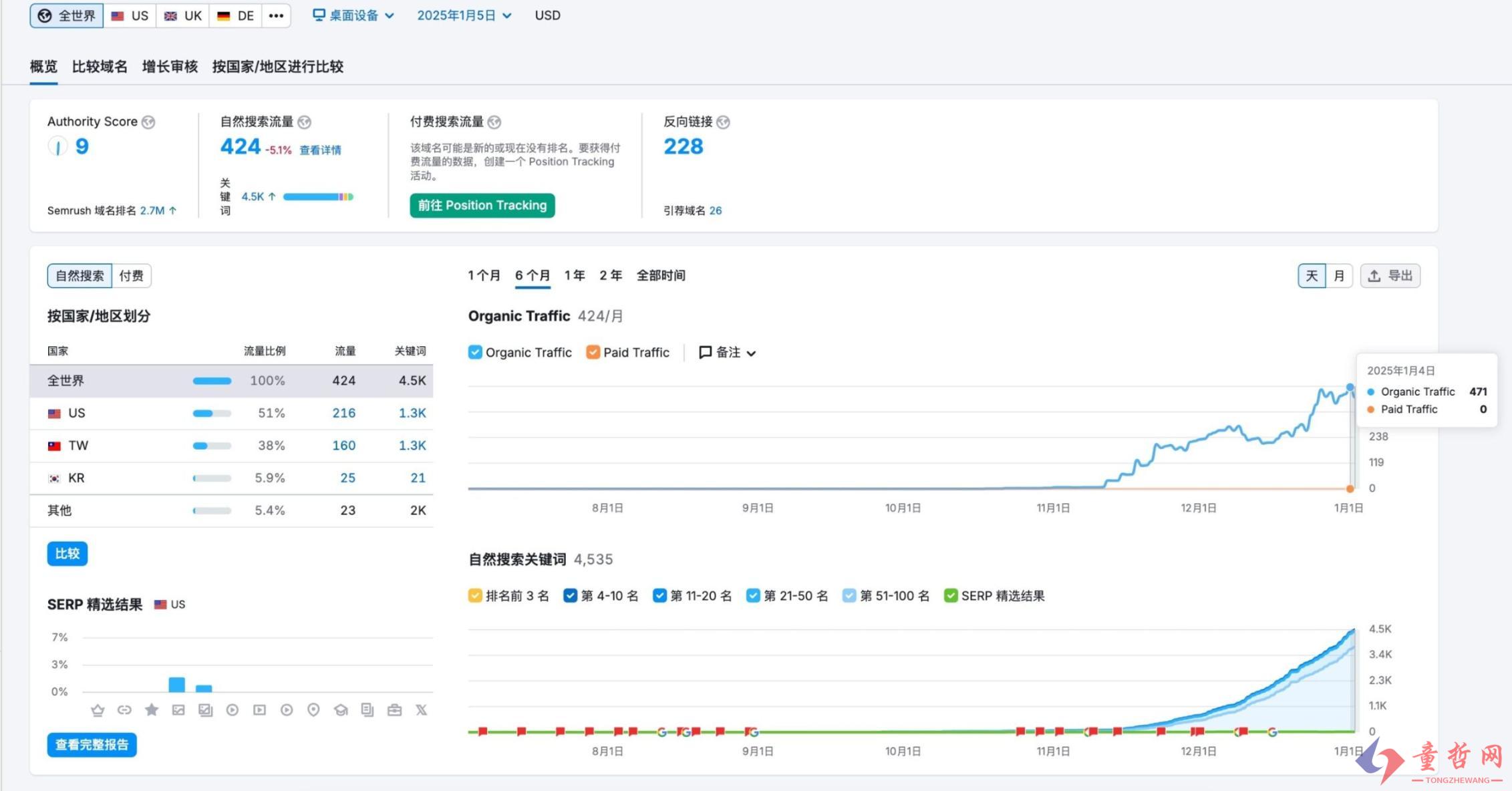Viewport: 1512px width, 791px height.
Task: Click the star reviews icon in SERP features
Action: point(152,710)
